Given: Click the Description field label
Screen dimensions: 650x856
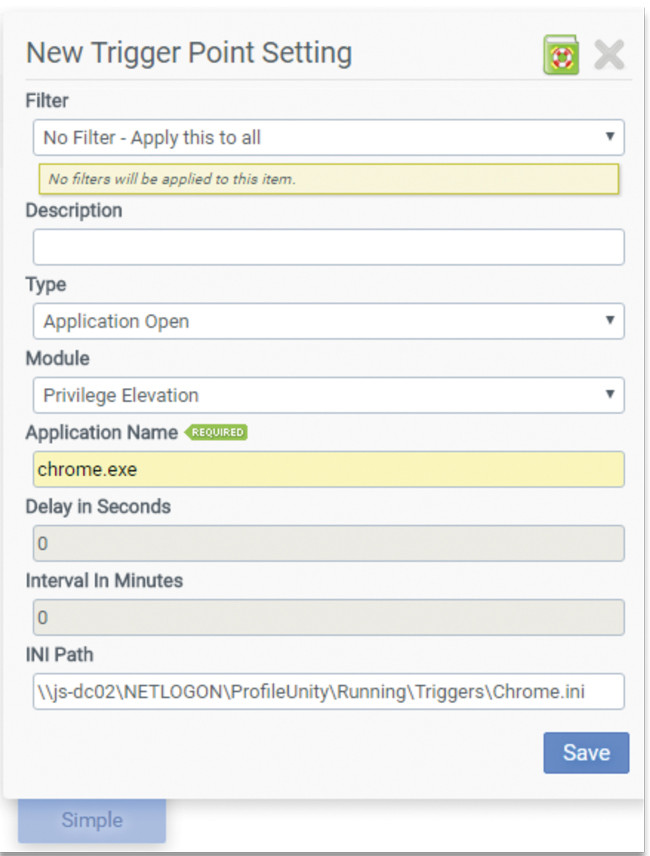Looking at the screenshot, I should 74,211.
